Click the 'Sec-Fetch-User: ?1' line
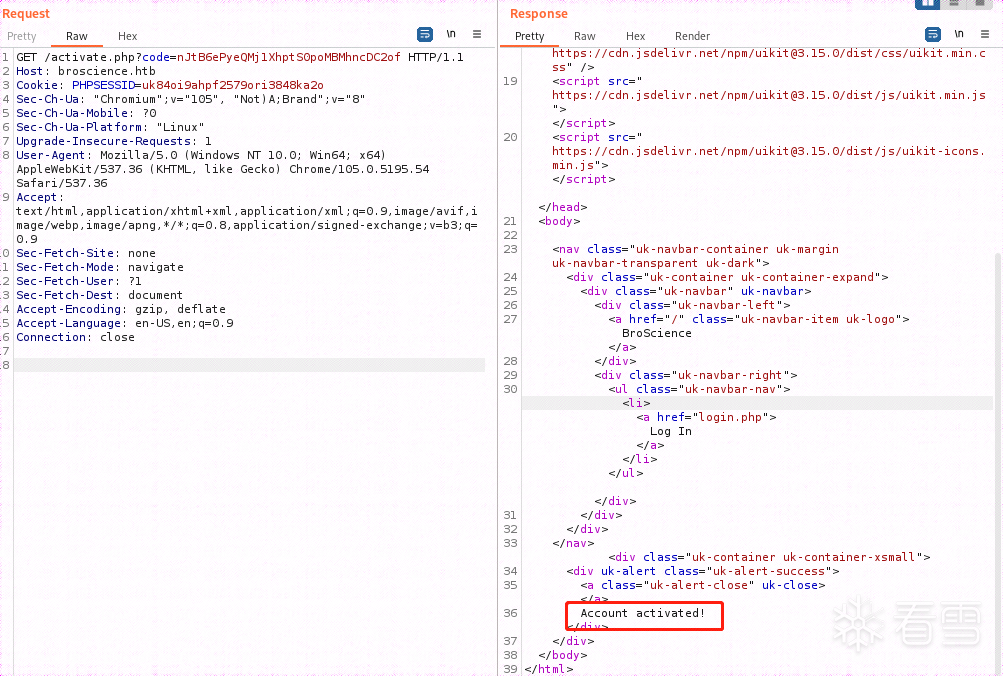Viewport: 1003px width, 676px height. tap(79, 281)
